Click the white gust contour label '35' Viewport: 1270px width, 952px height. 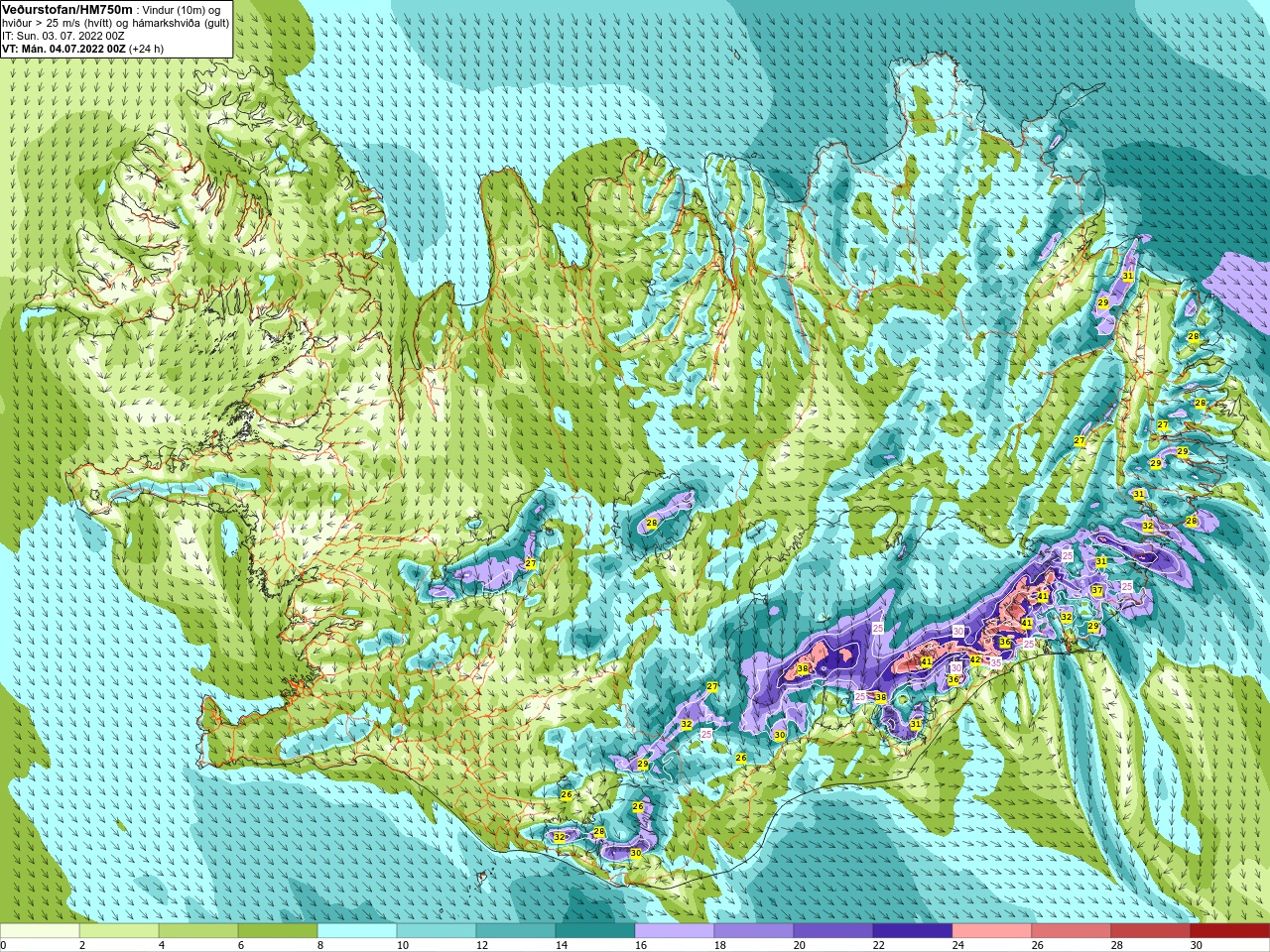(x=996, y=662)
